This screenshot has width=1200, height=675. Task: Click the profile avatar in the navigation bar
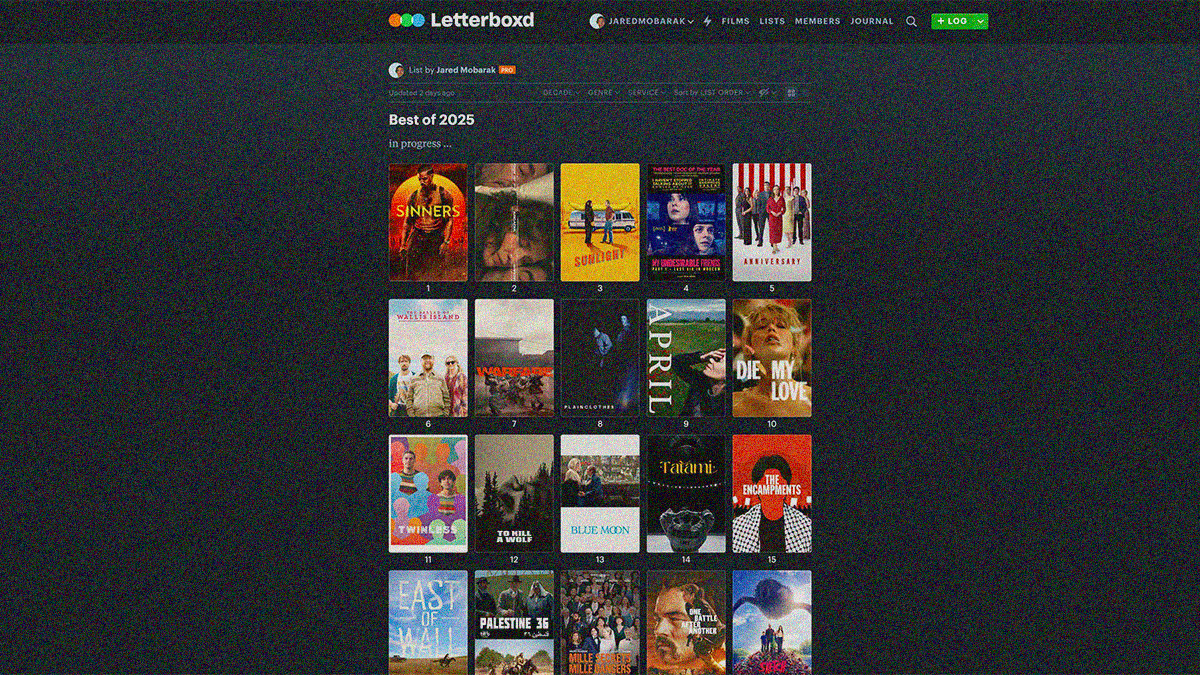pos(597,20)
